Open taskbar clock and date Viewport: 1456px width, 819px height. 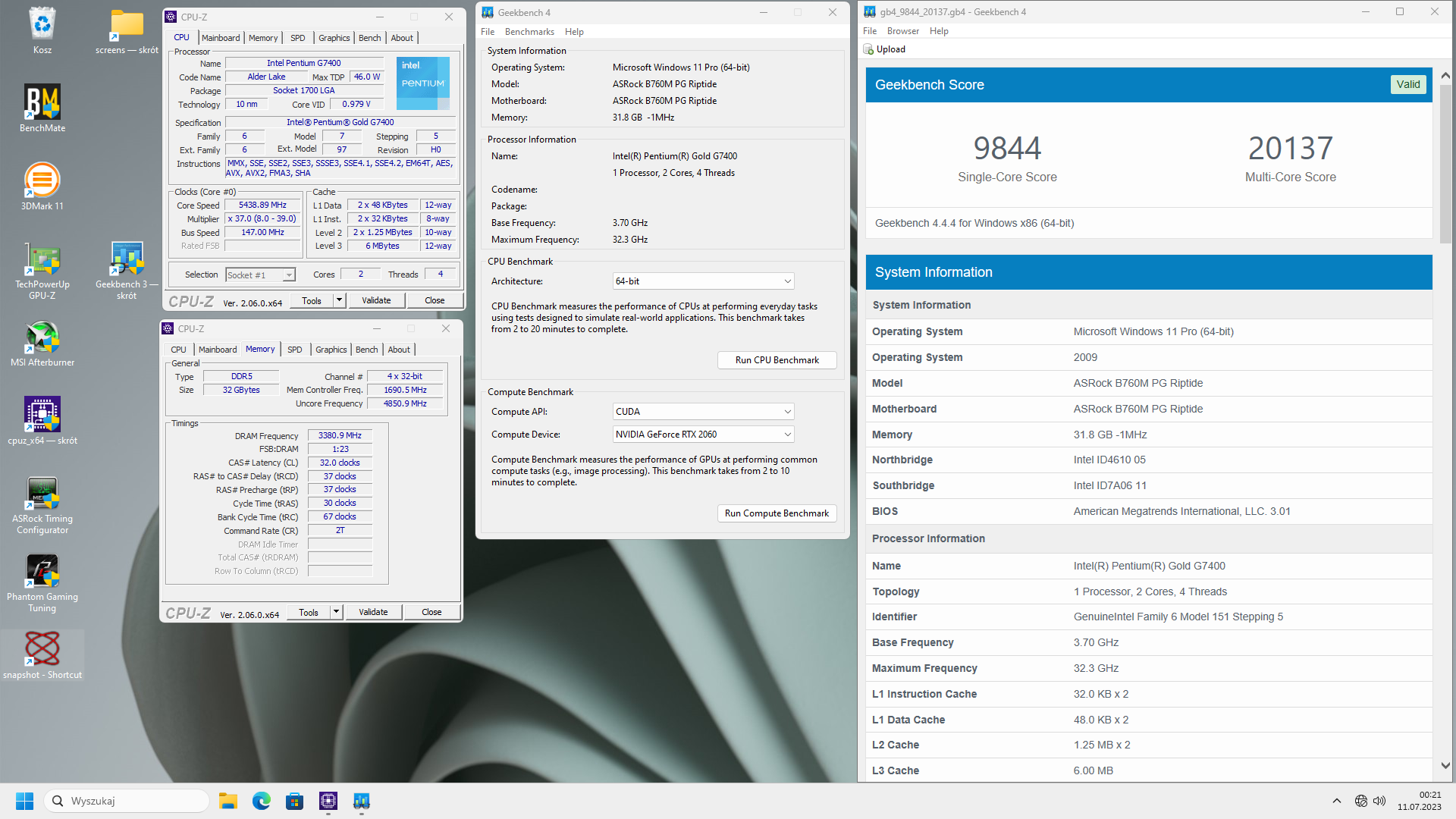pyautogui.click(x=1420, y=801)
